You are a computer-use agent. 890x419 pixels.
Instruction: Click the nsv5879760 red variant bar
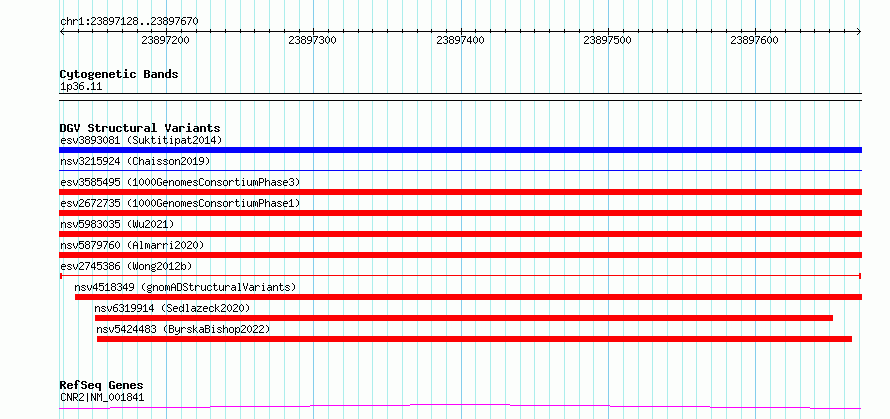click(x=460, y=255)
